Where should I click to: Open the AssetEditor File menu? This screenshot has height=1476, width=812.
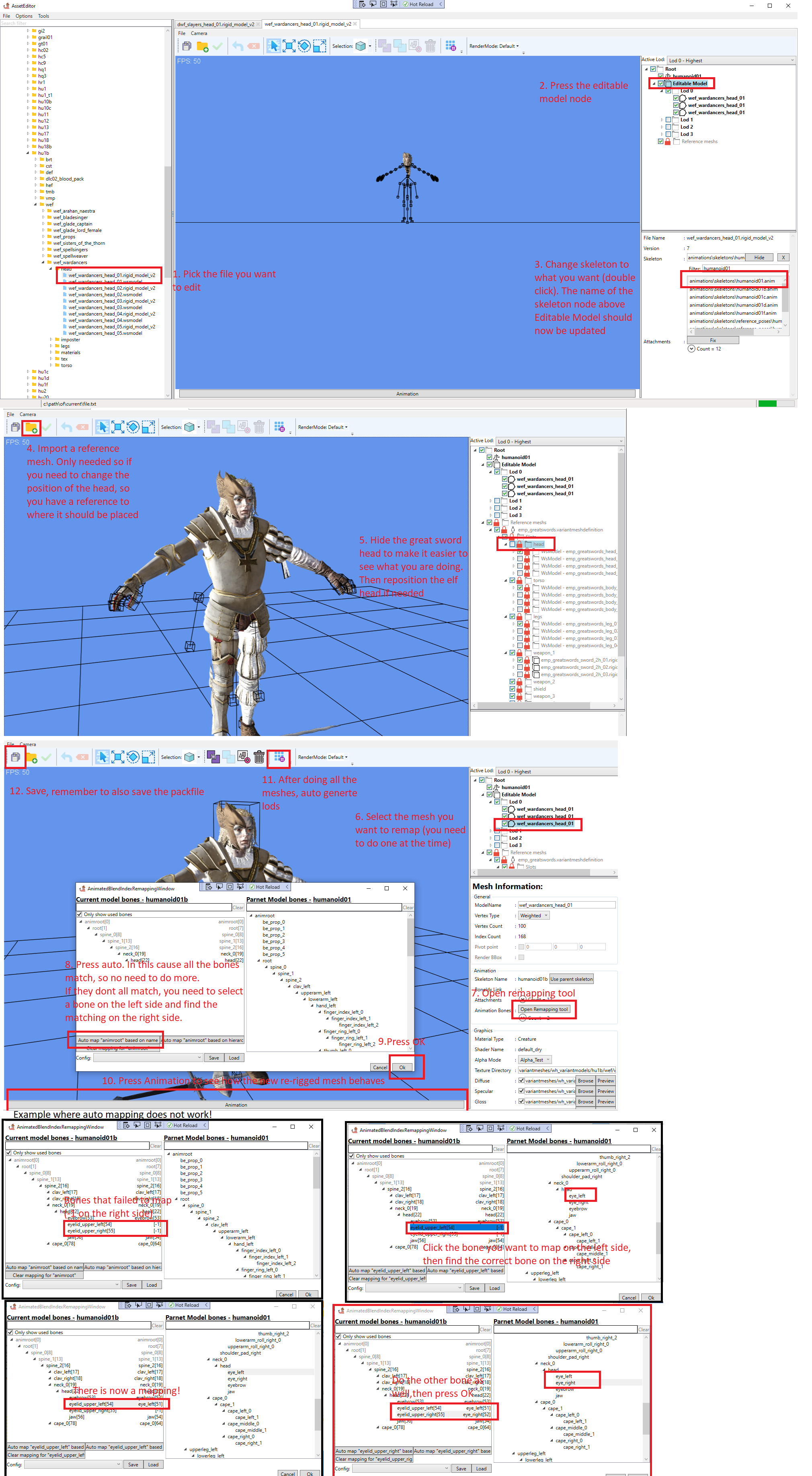point(6,16)
